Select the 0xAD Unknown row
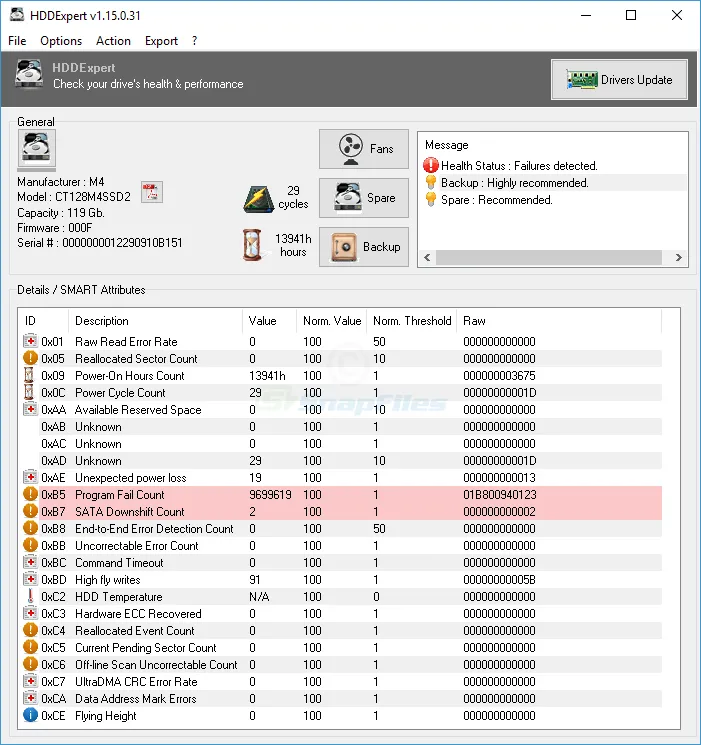This screenshot has width=701, height=745. pyautogui.click(x=340, y=460)
